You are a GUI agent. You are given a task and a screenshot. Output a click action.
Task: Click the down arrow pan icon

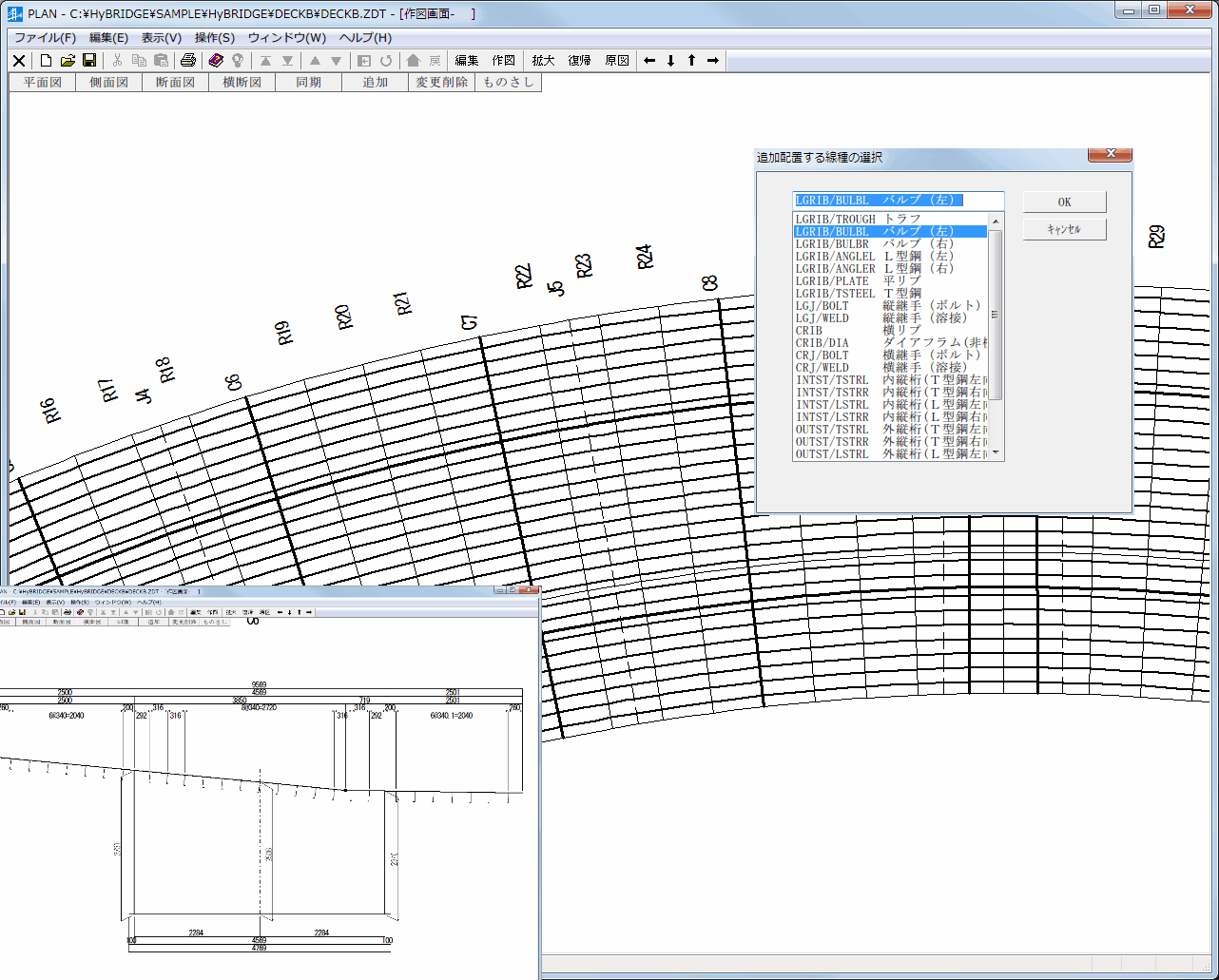[x=670, y=61]
